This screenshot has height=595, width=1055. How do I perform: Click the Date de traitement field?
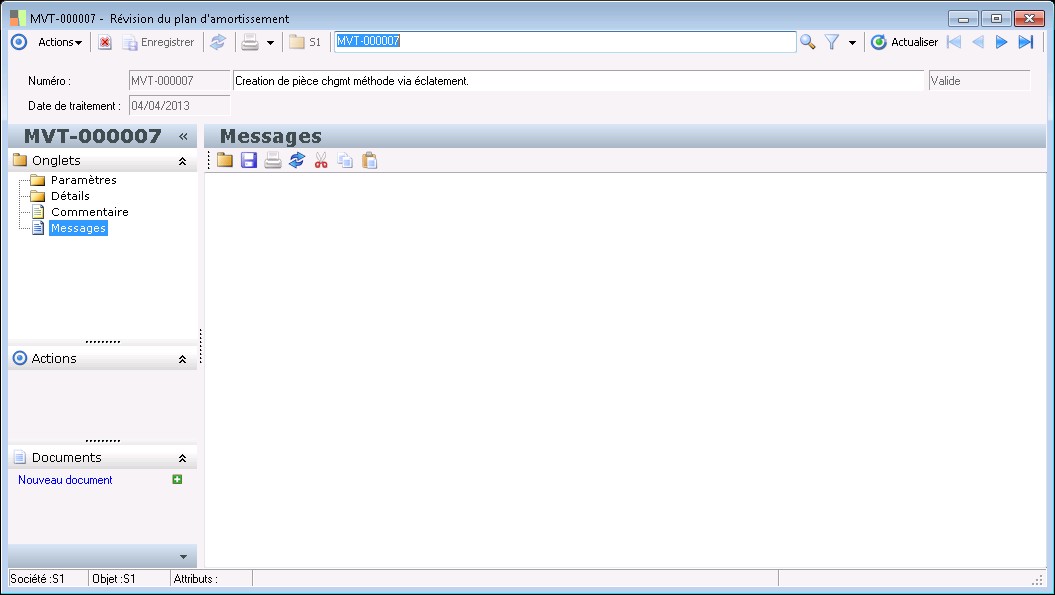(x=179, y=106)
